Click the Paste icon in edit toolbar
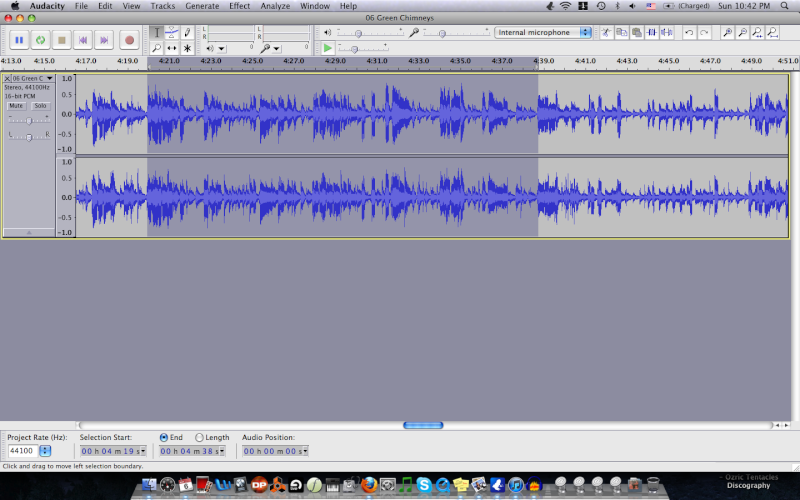 pos(637,33)
